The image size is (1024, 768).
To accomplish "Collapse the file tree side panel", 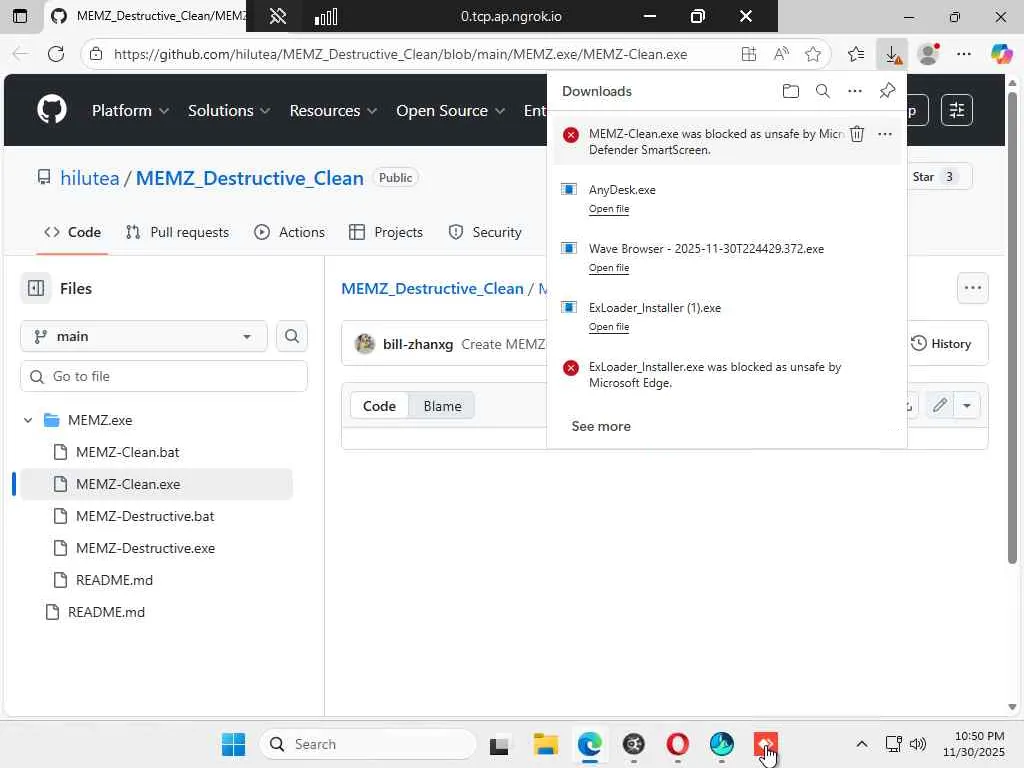I will point(36,288).
